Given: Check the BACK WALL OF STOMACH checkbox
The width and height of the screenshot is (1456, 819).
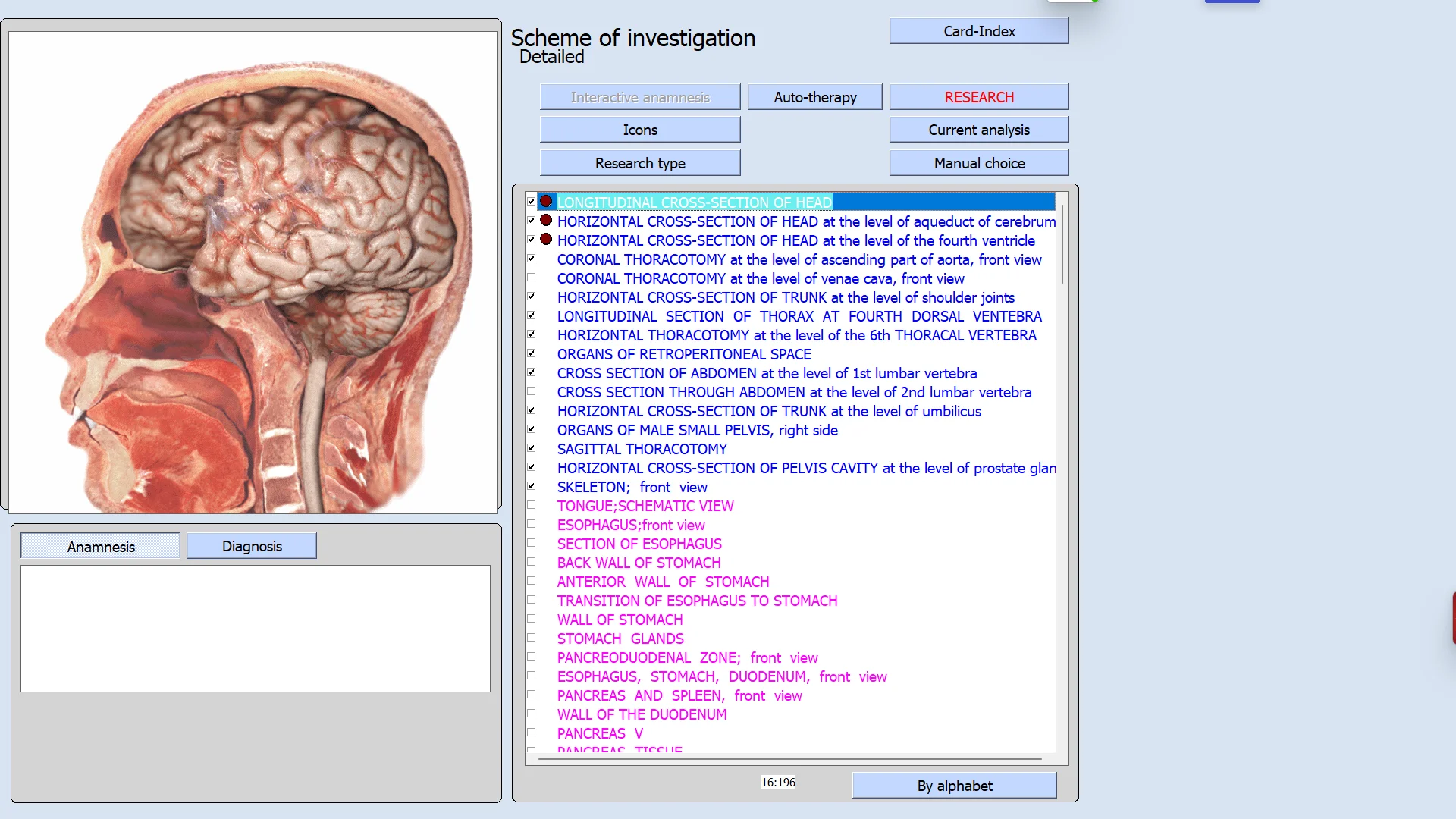Looking at the screenshot, I should click(532, 562).
